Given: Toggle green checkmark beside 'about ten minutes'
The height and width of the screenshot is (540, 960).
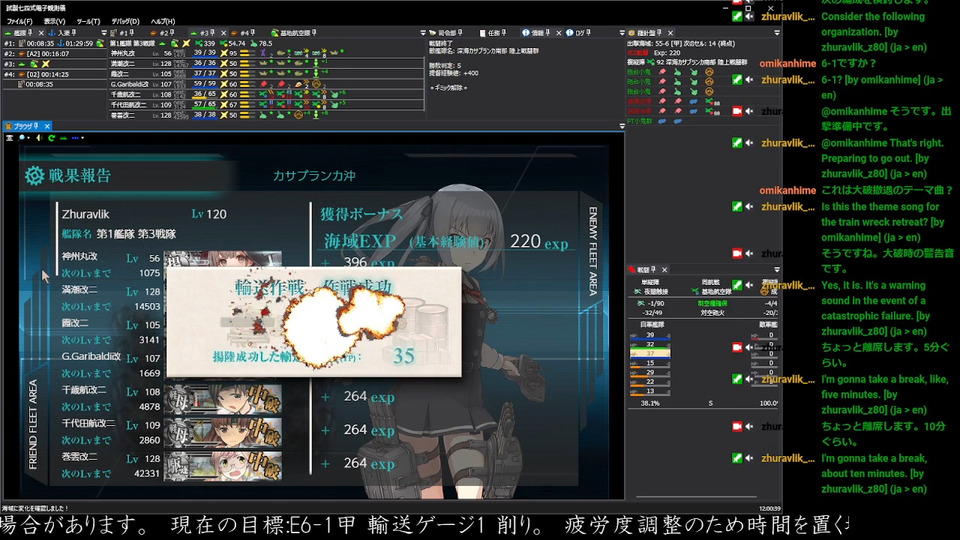Looking at the screenshot, I should pyautogui.click(x=737, y=458).
